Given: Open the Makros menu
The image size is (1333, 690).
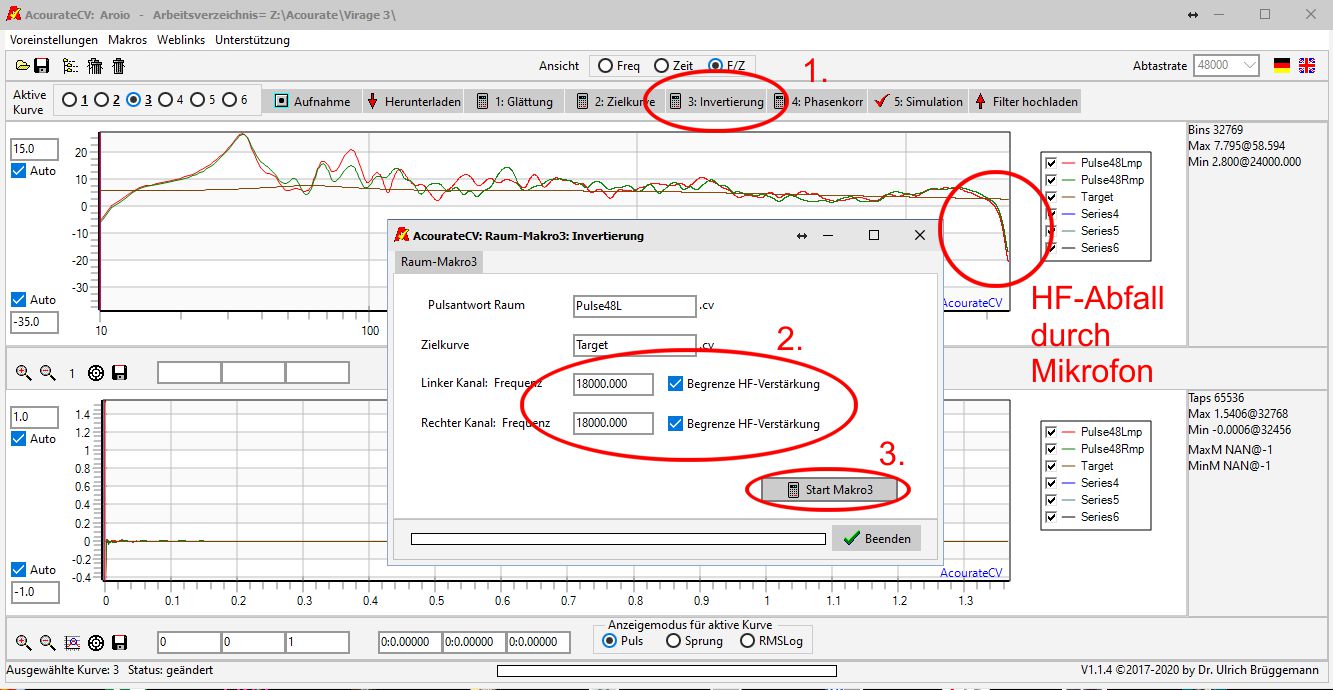Looking at the screenshot, I should [x=127, y=40].
